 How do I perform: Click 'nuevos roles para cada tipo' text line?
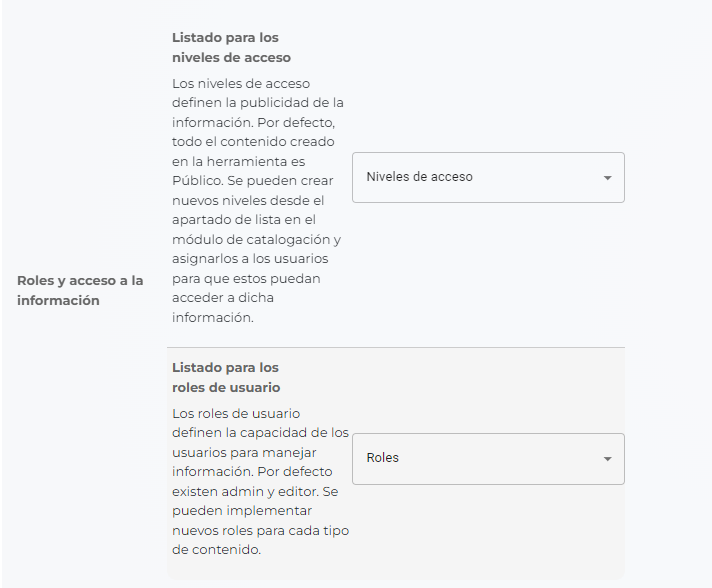(x=260, y=530)
